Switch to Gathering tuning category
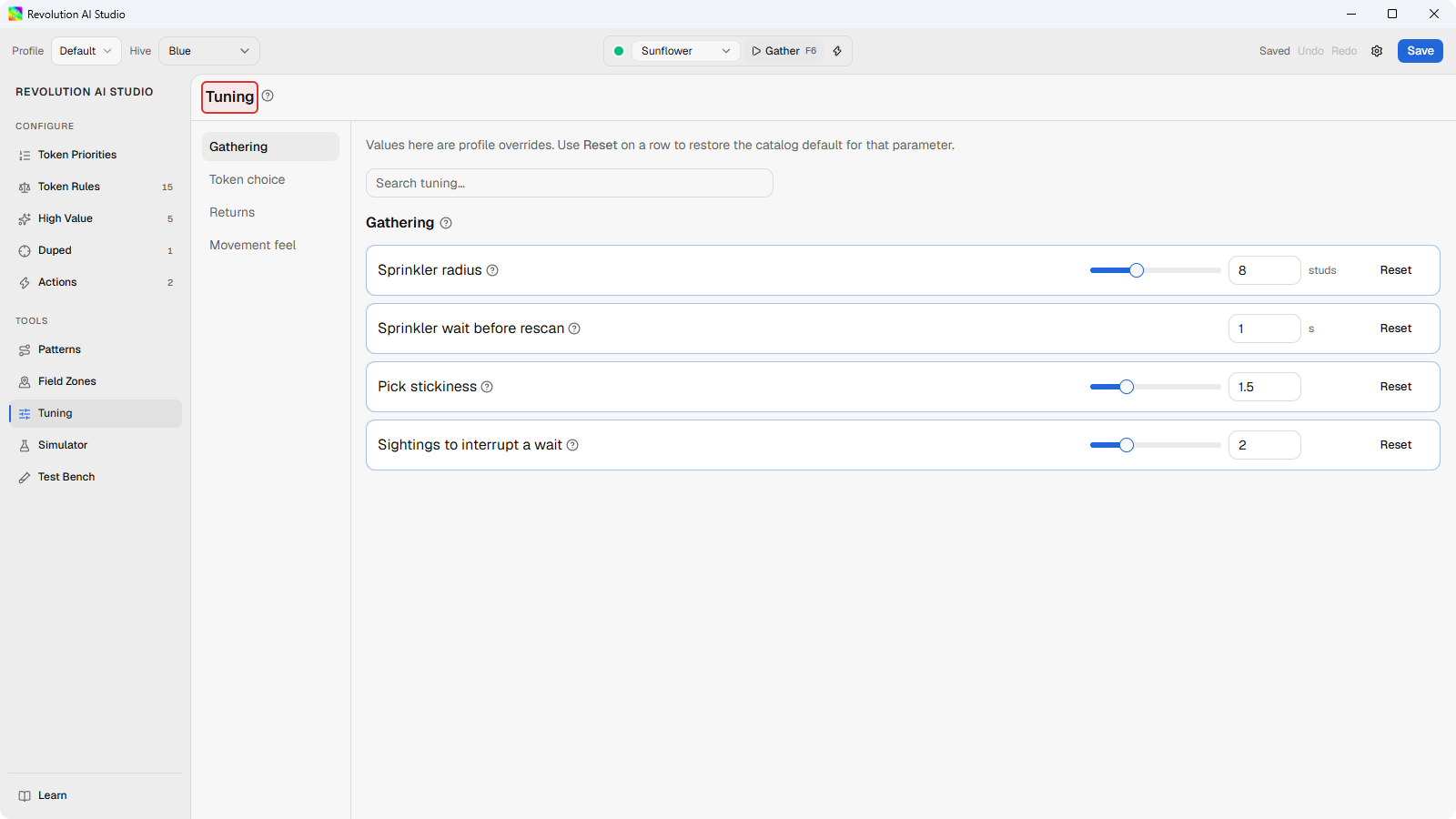Image resolution: width=1456 pixels, height=819 pixels. [270, 147]
